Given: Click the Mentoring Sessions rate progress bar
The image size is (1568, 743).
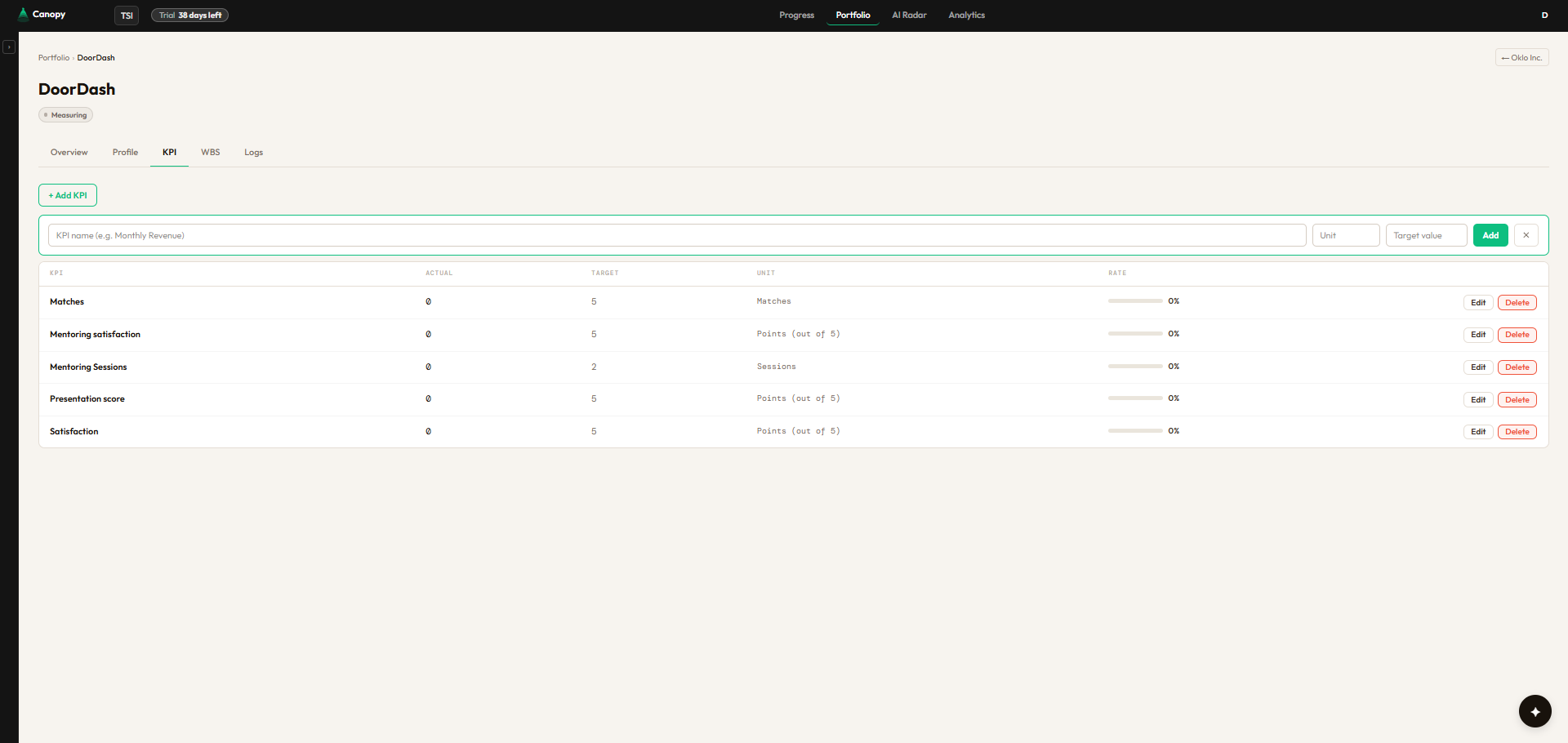Looking at the screenshot, I should pyautogui.click(x=1135, y=367).
